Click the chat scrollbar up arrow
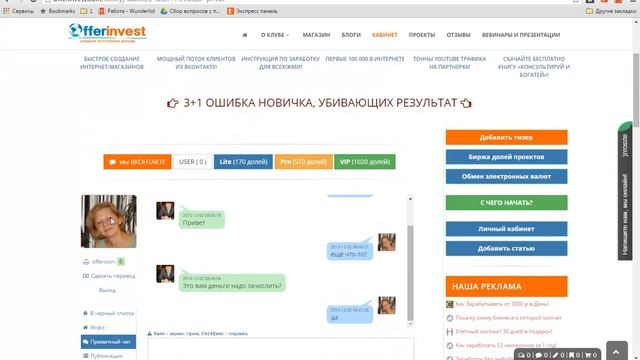Screen dimensions: 640x360 coord(410,199)
